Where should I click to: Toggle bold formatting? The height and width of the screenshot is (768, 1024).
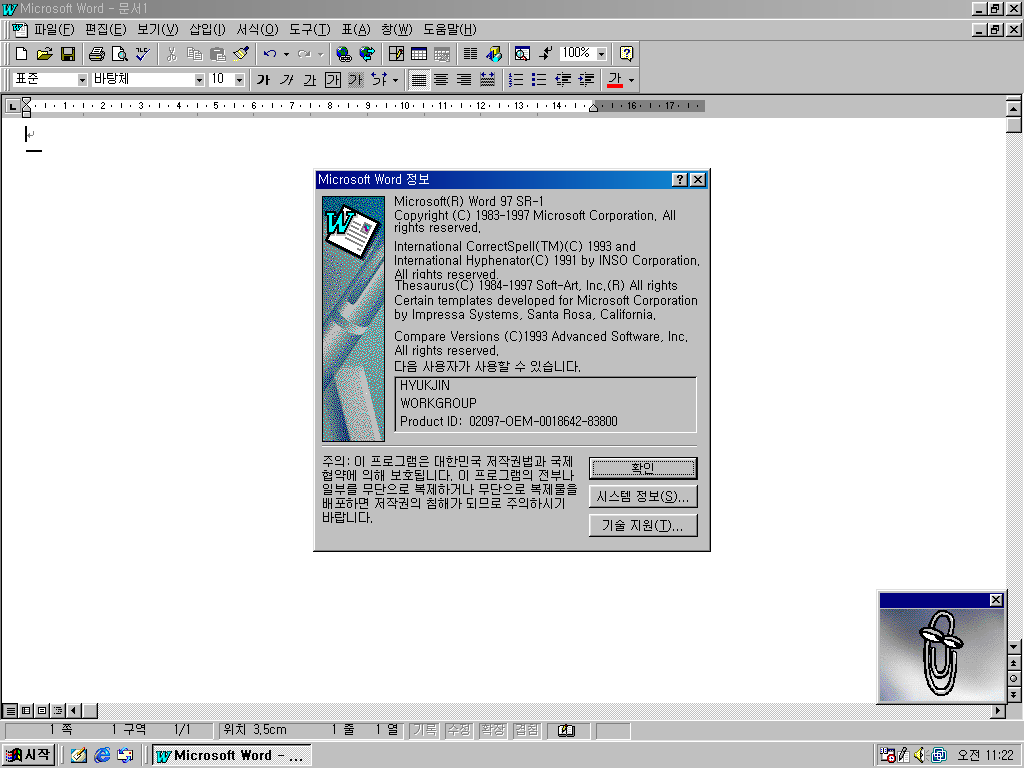point(263,80)
